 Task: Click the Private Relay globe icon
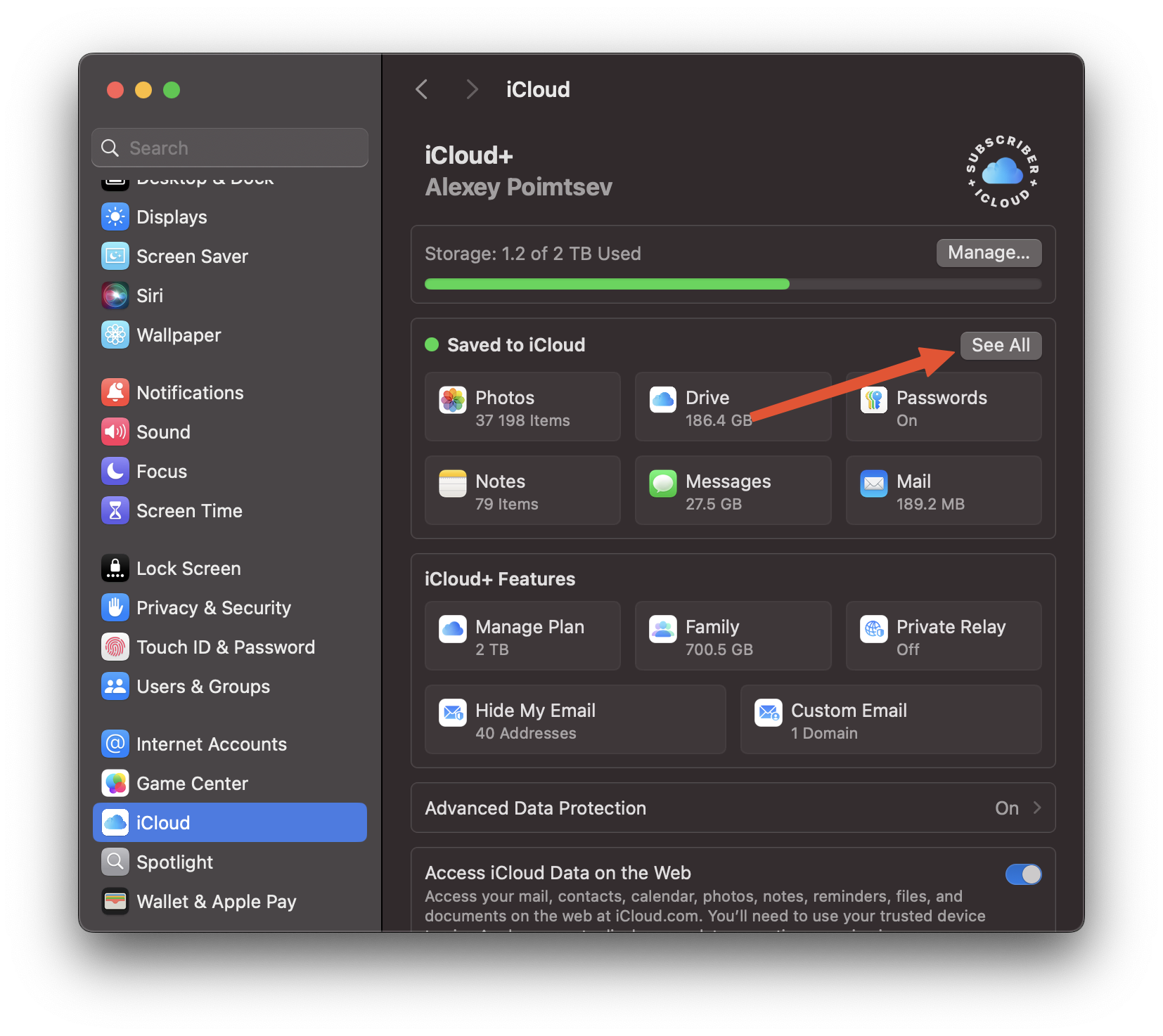tap(874, 630)
